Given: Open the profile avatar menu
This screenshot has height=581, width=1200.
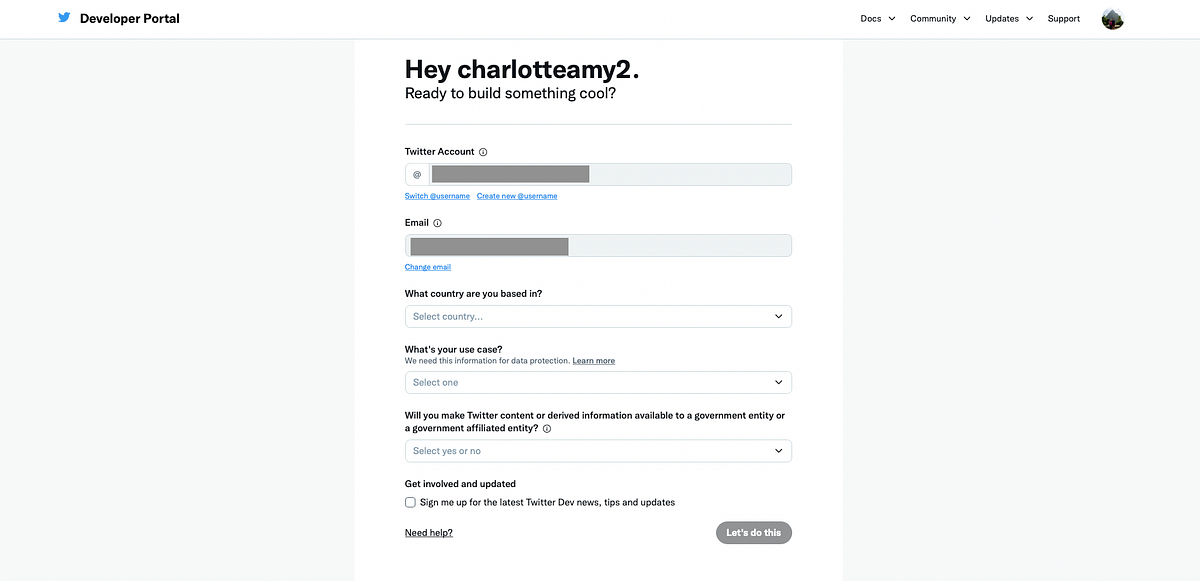Looking at the screenshot, I should (x=1112, y=18).
